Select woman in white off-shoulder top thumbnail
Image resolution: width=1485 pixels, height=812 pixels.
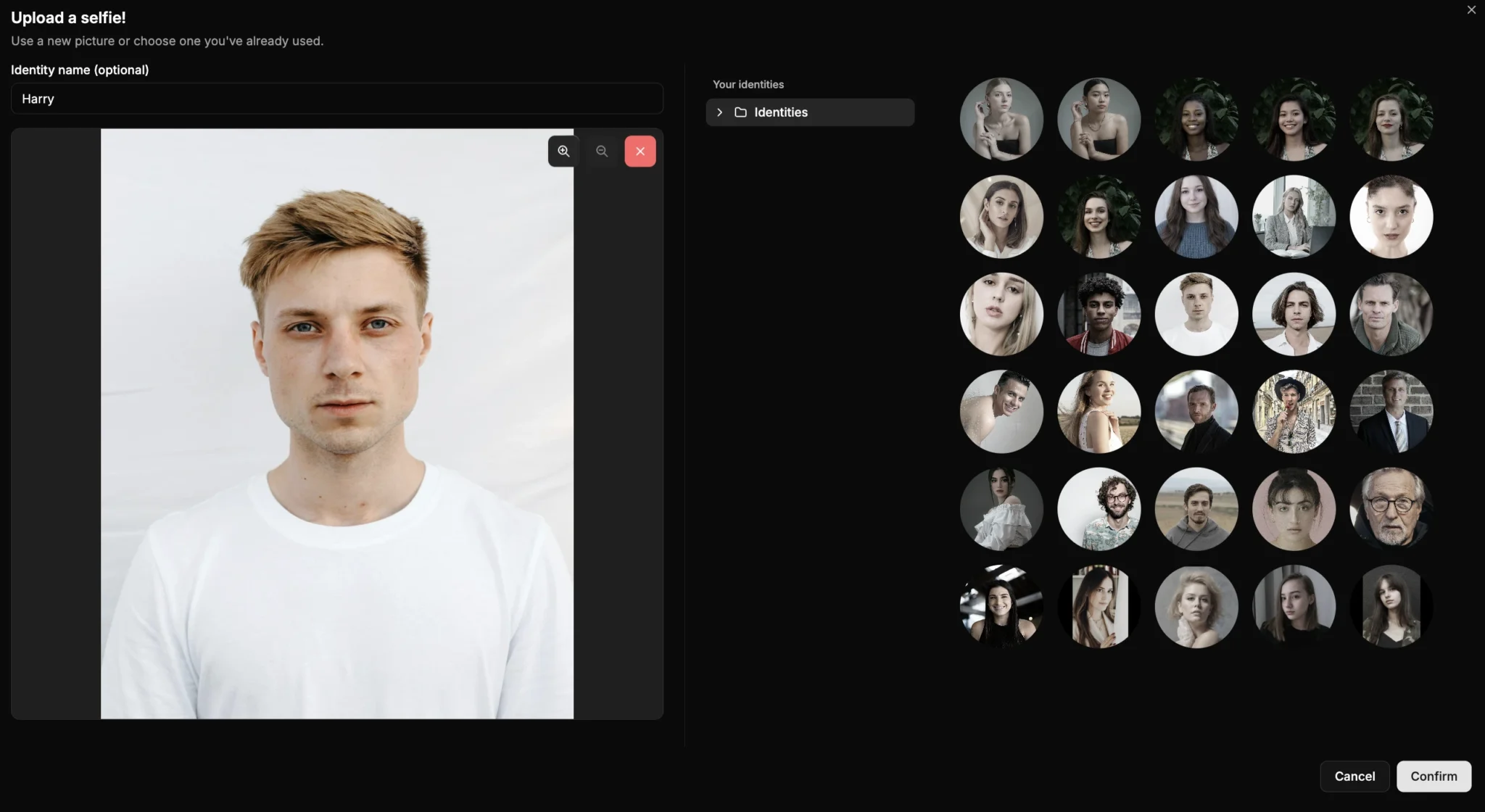(x=1001, y=509)
